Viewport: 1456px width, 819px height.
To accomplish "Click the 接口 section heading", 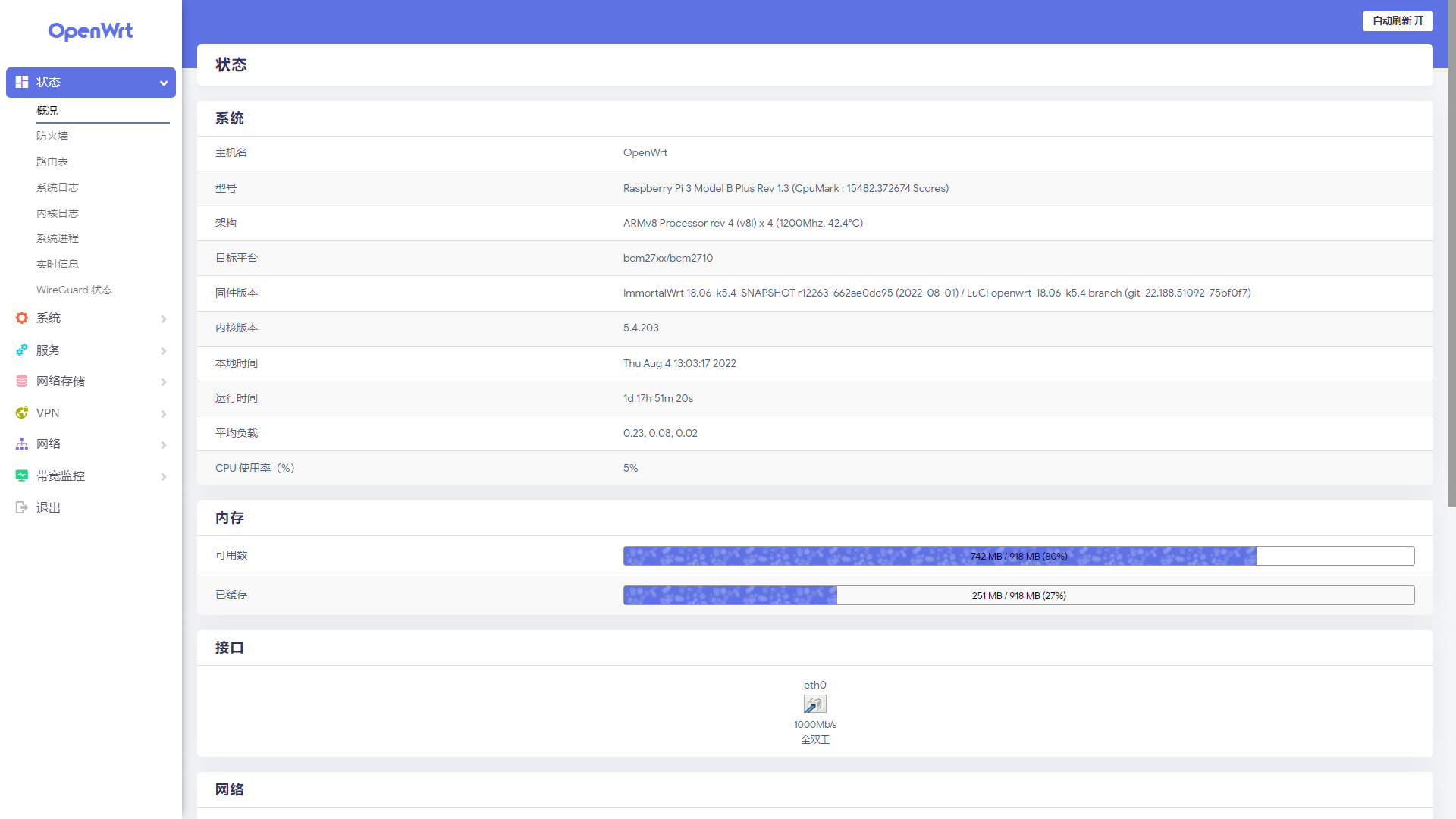I will [x=229, y=648].
